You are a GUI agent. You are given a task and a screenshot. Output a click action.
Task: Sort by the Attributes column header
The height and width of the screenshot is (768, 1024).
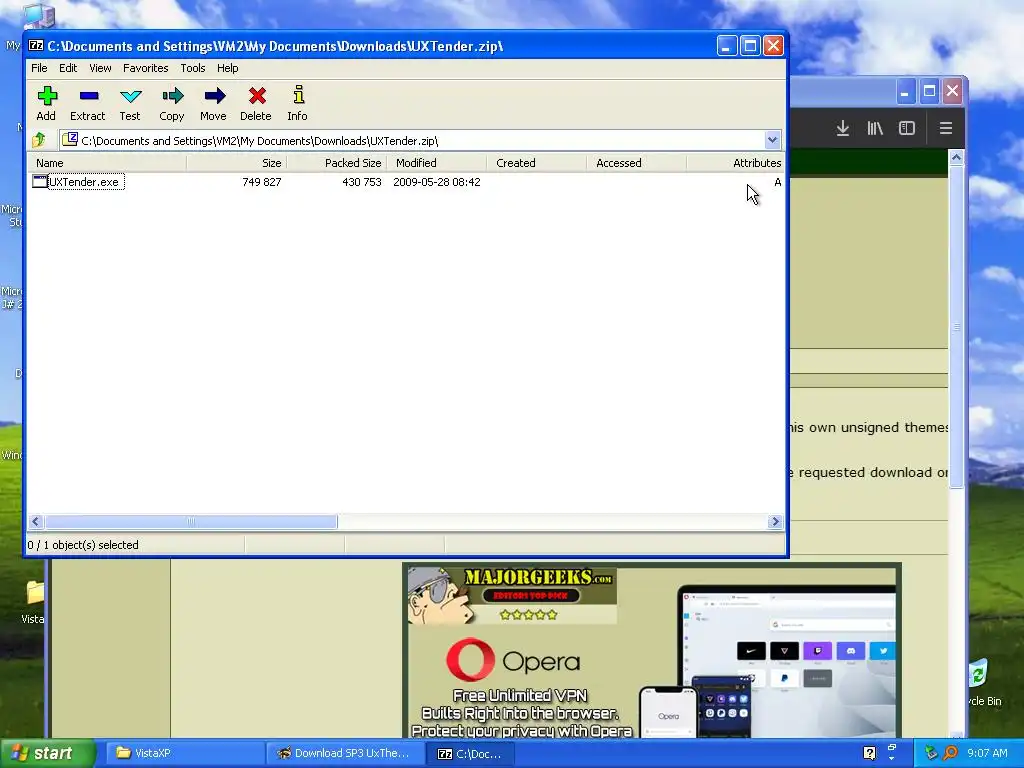point(736,163)
